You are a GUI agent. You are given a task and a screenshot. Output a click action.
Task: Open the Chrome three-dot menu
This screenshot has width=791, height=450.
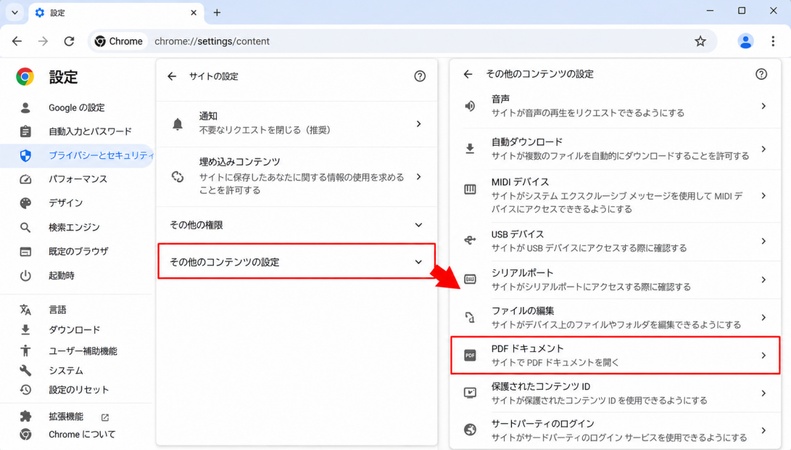[773, 41]
